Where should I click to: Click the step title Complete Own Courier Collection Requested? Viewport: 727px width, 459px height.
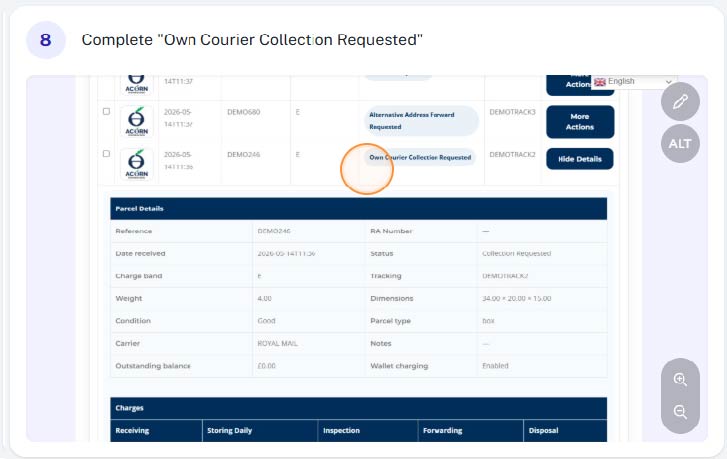click(x=252, y=40)
